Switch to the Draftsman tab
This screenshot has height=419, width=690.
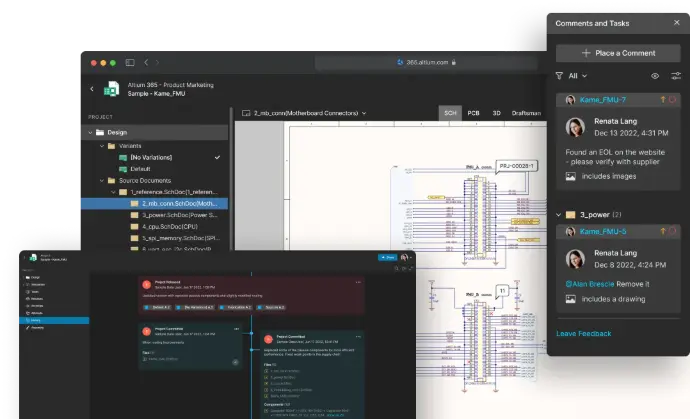click(526, 113)
